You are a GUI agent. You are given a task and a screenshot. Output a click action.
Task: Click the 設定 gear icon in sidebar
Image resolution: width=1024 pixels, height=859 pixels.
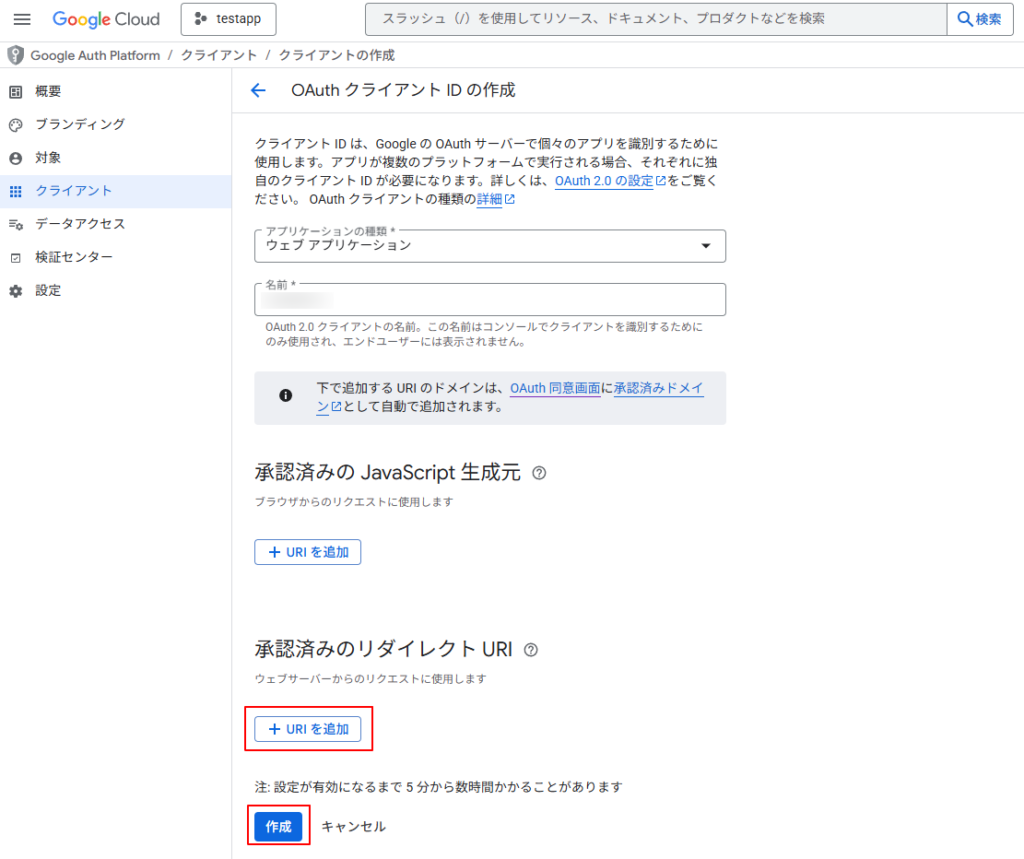15,291
